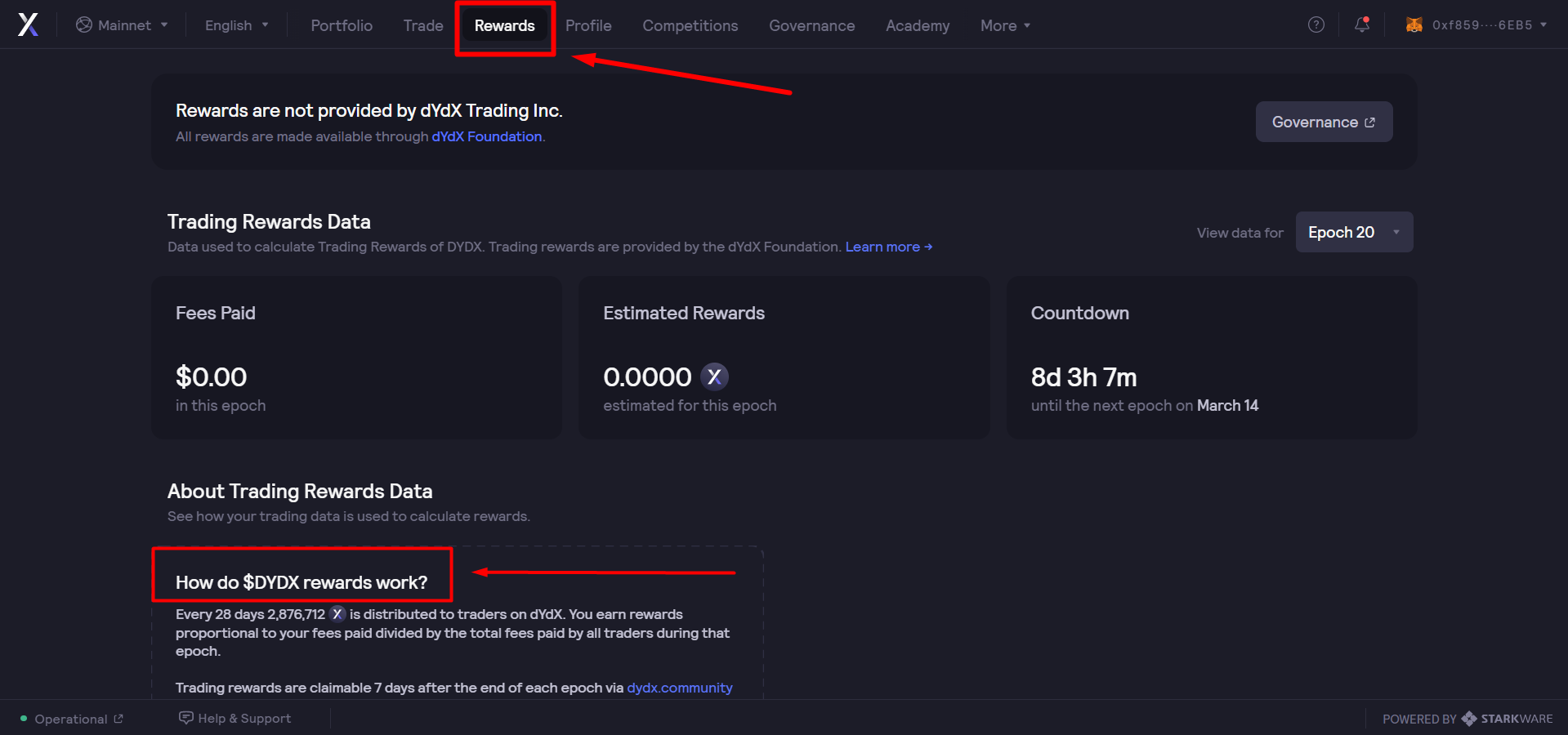The width and height of the screenshot is (1568, 735).
Task: Go to the Trade tab
Action: click(x=423, y=25)
